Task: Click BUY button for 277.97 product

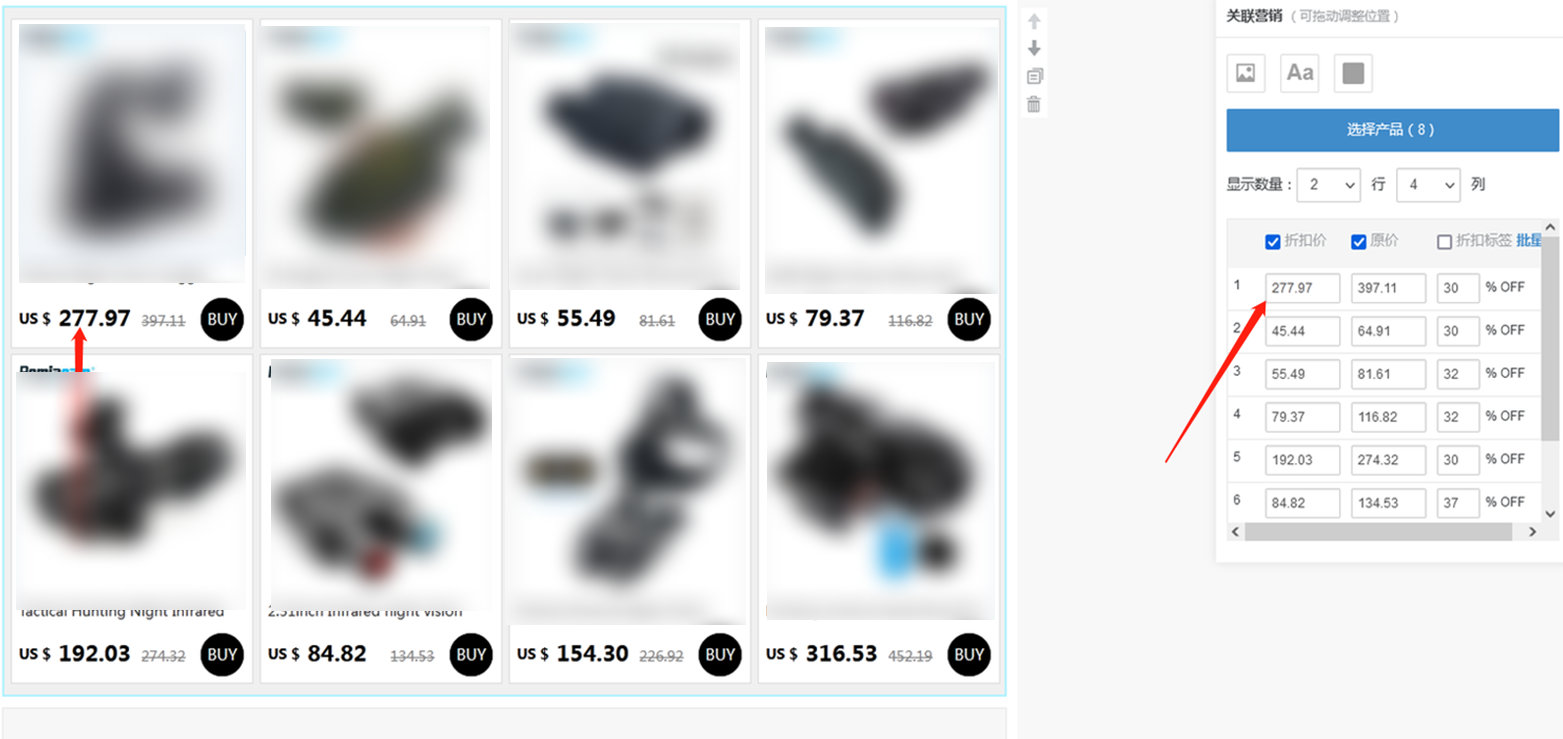Action: pyautogui.click(x=222, y=320)
